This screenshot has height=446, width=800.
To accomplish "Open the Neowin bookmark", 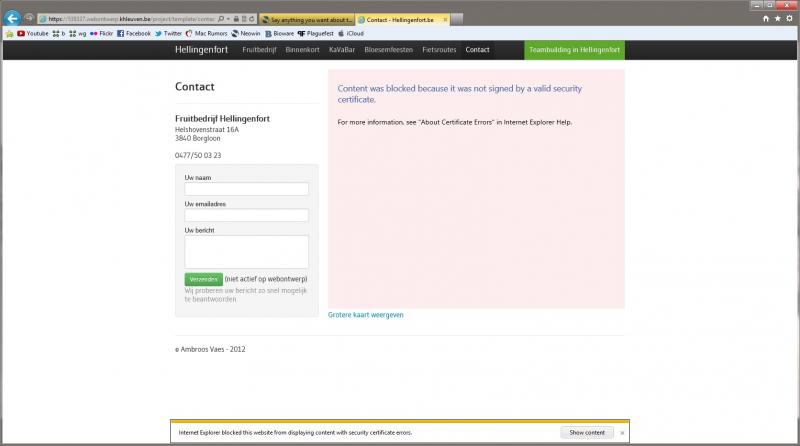I will pyautogui.click(x=246, y=34).
